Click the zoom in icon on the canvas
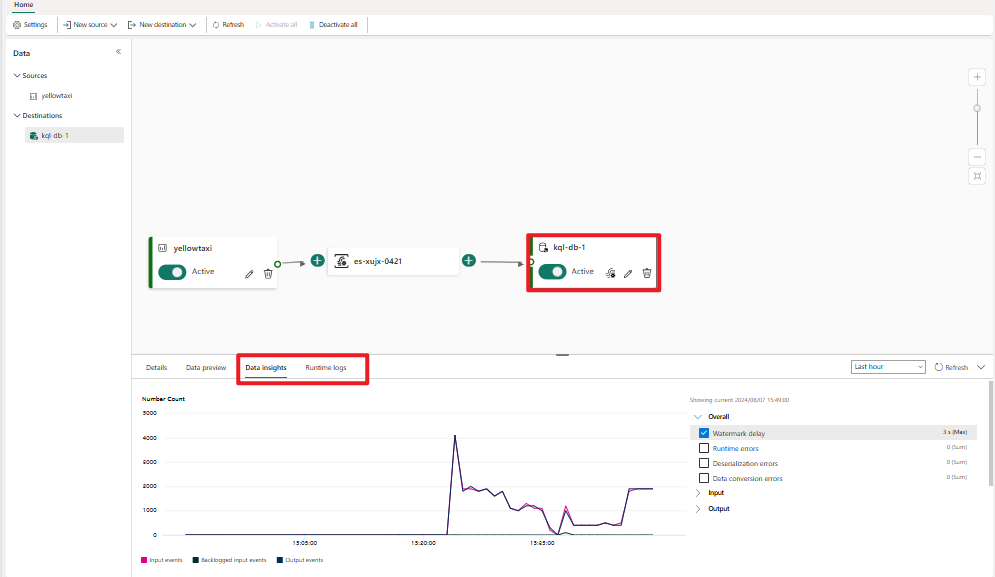This screenshot has height=577, width=995. pyautogui.click(x=976, y=76)
